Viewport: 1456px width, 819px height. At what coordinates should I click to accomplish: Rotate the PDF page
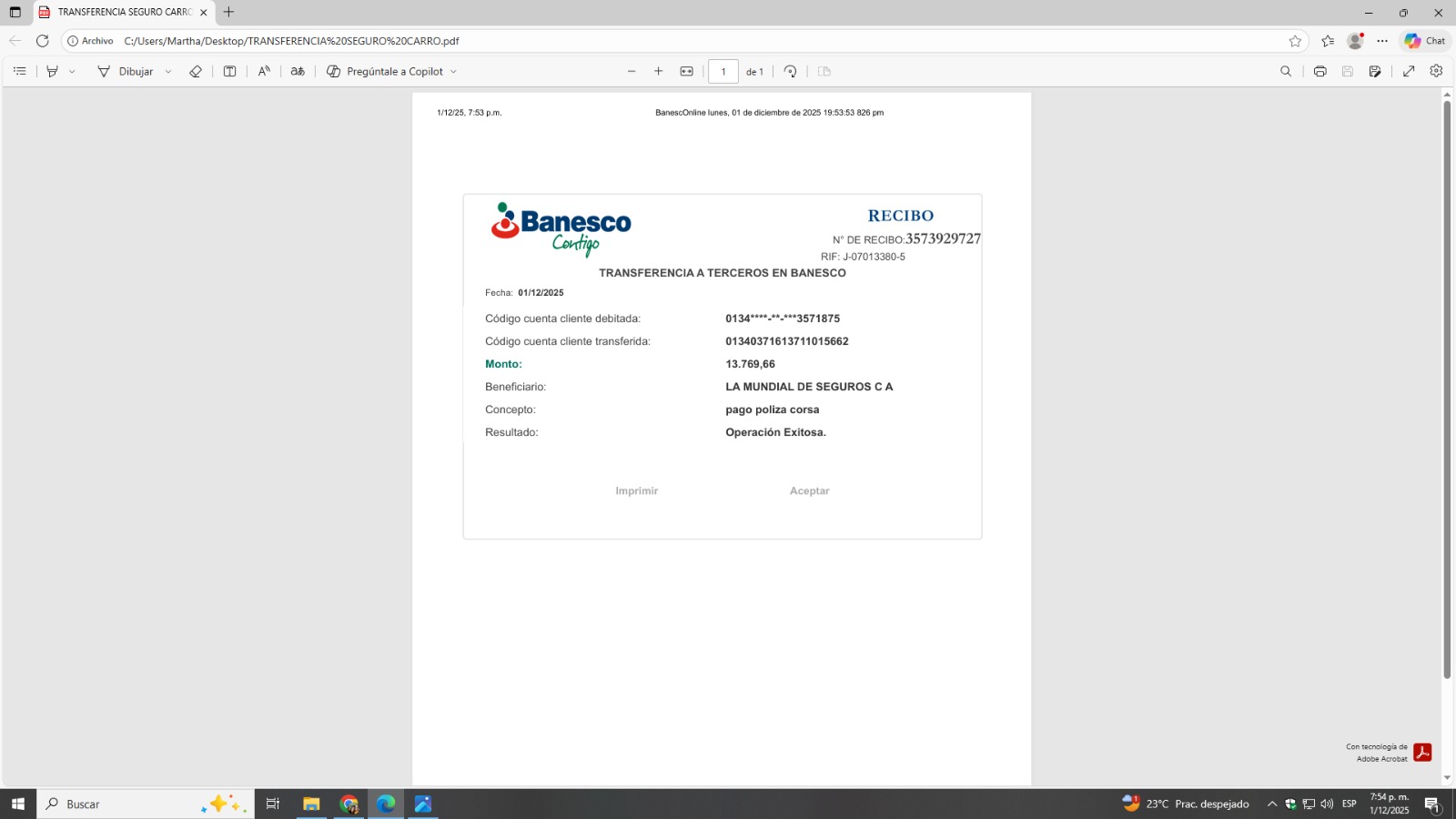click(x=790, y=71)
